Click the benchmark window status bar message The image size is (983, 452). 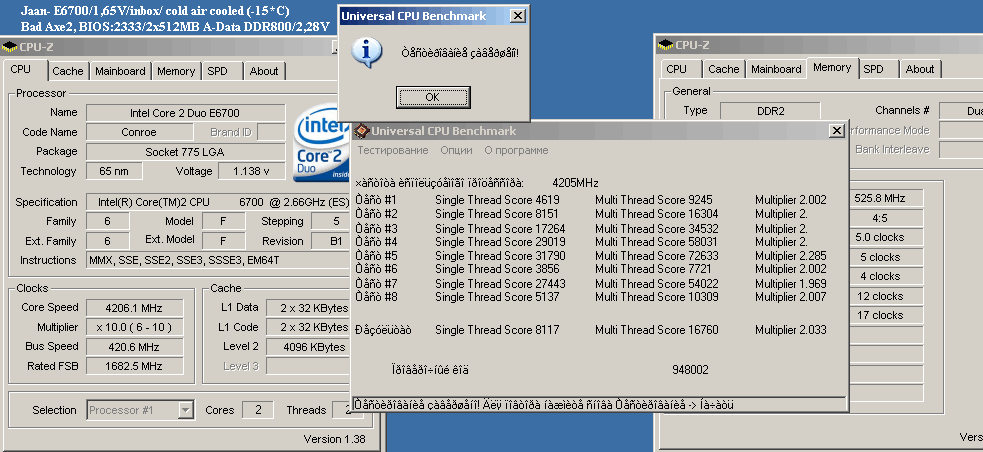click(x=599, y=404)
